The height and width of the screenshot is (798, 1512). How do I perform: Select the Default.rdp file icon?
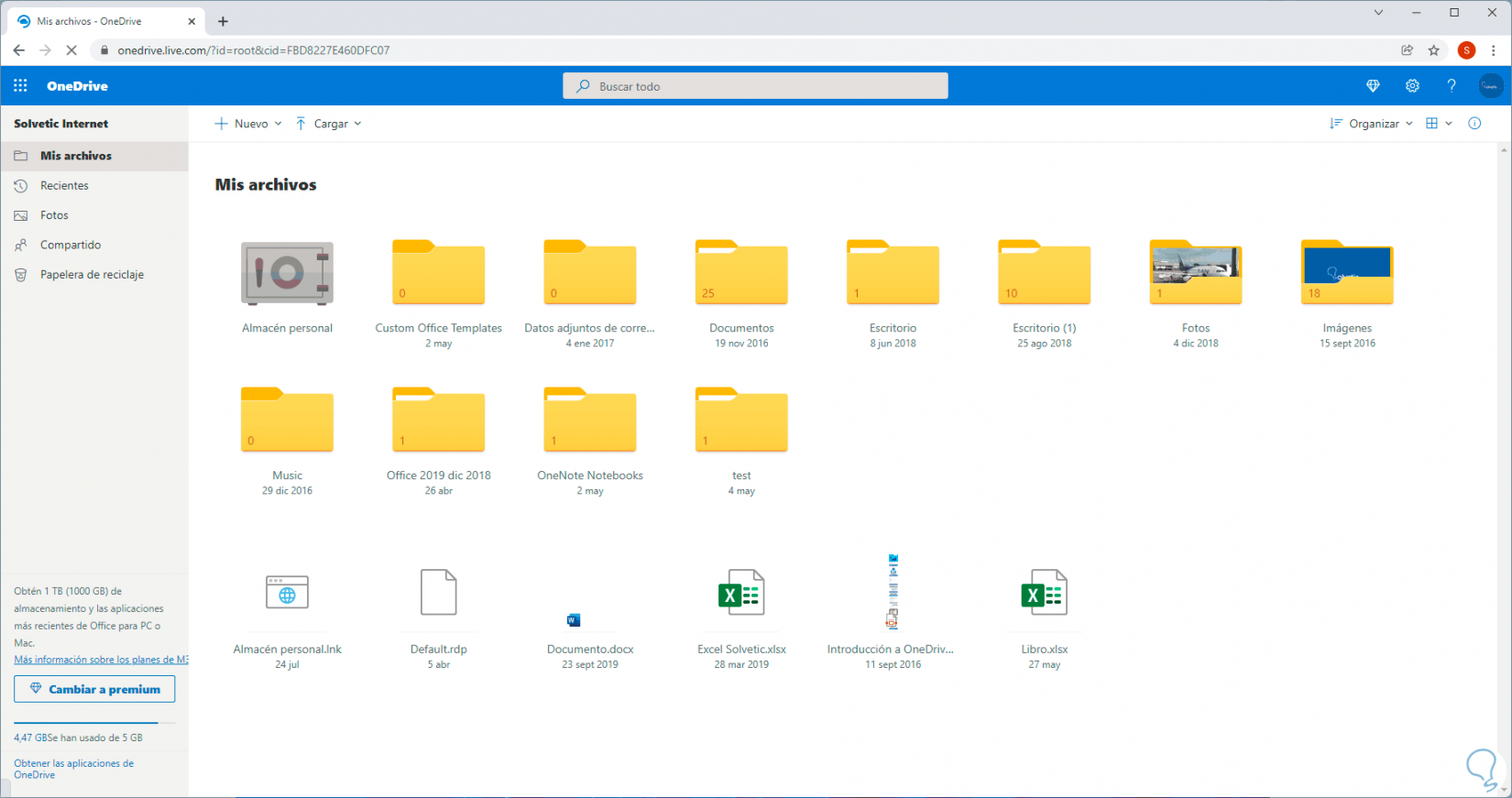click(439, 592)
